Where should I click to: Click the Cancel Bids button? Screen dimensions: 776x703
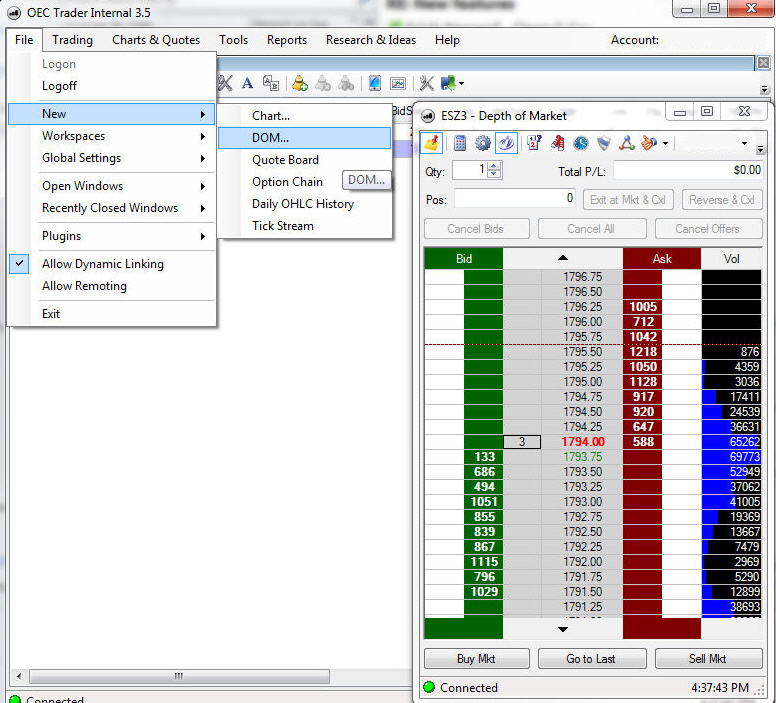pyautogui.click(x=477, y=229)
